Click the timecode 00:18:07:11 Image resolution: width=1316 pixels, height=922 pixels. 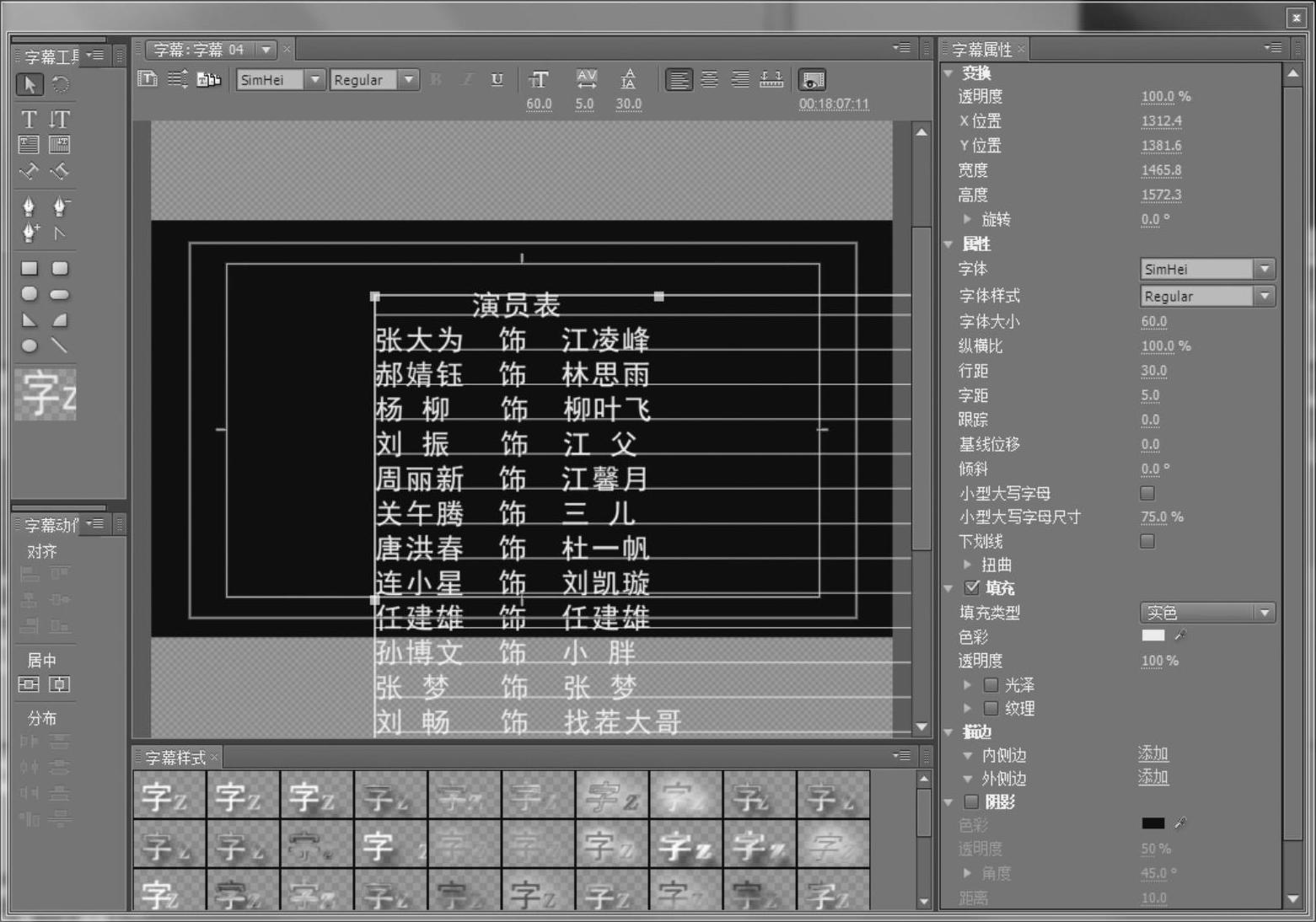(x=834, y=105)
